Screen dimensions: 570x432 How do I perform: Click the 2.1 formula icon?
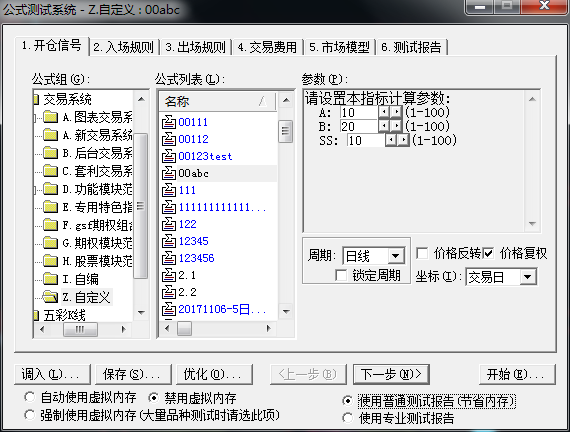[169, 275]
